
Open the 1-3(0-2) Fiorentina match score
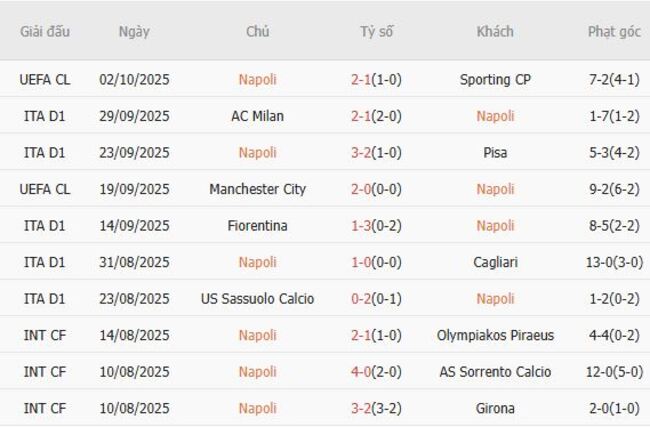pos(376,226)
